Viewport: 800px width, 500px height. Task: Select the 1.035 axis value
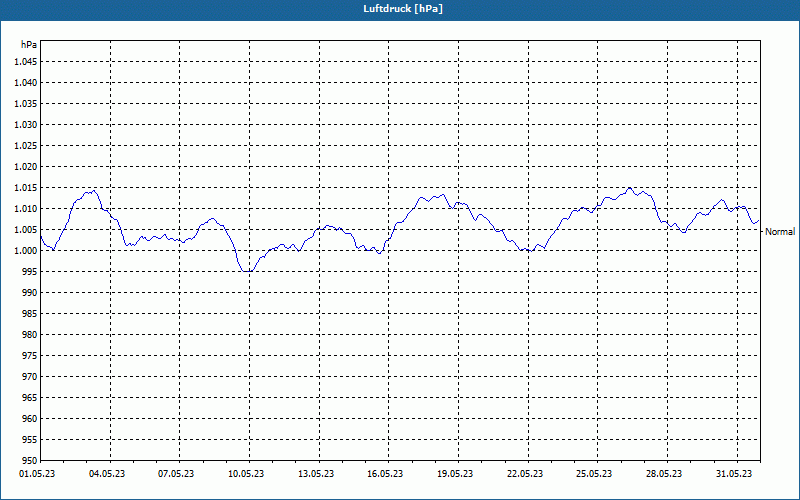pyautogui.click(x=25, y=104)
